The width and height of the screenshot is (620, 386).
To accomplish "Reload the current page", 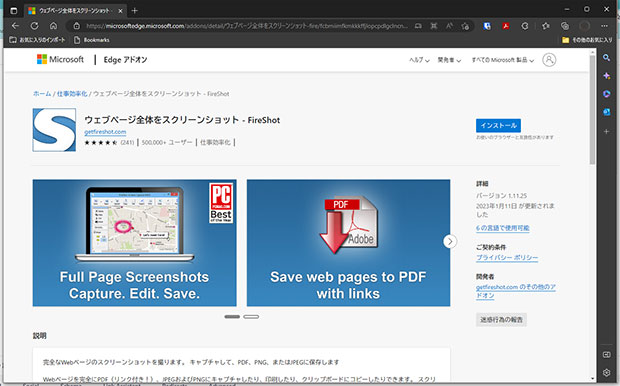I will 34,26.
